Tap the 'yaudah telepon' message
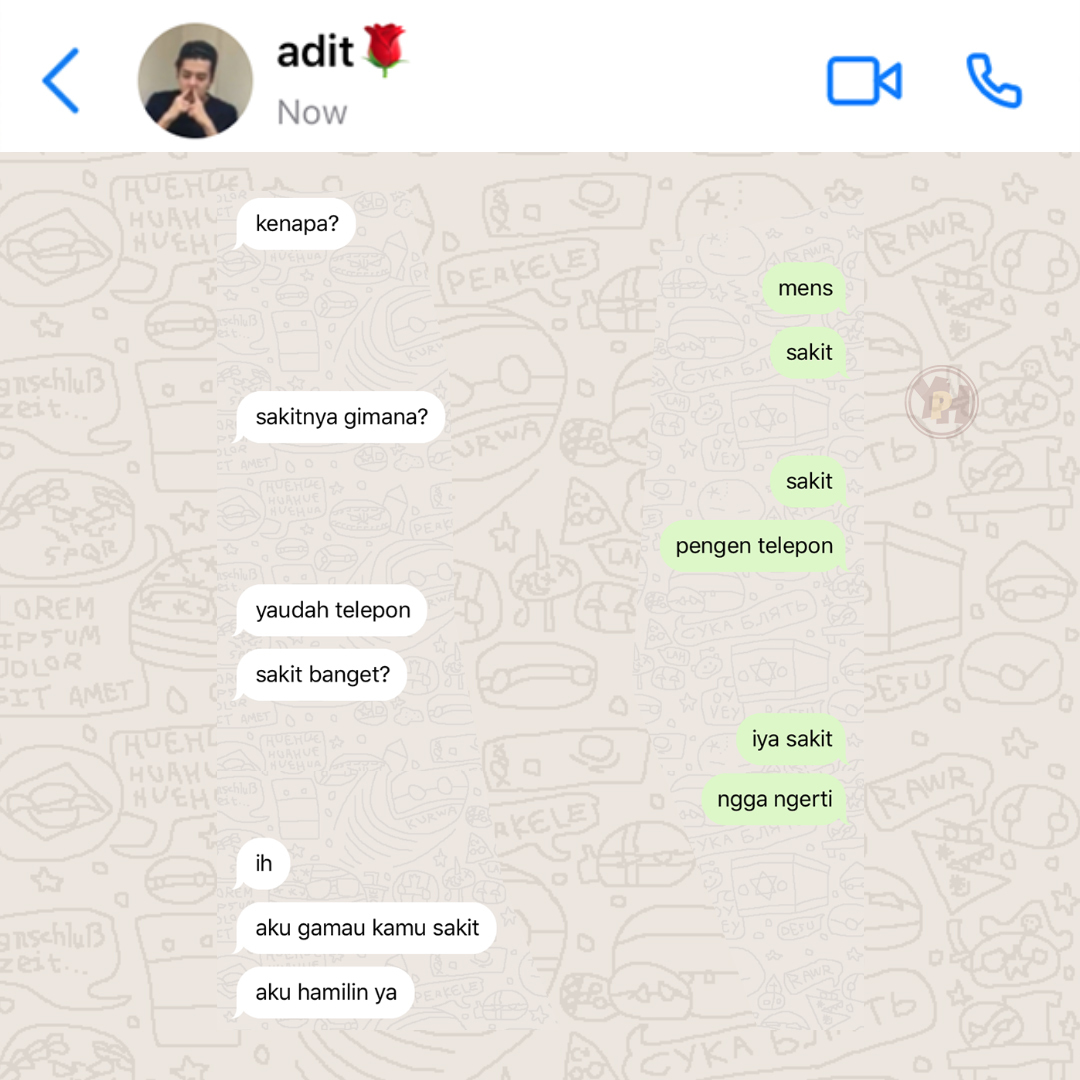Image resolution: width=1080 pixels, height=1080 pixels. pyautogui.click(x=332, y=610)
